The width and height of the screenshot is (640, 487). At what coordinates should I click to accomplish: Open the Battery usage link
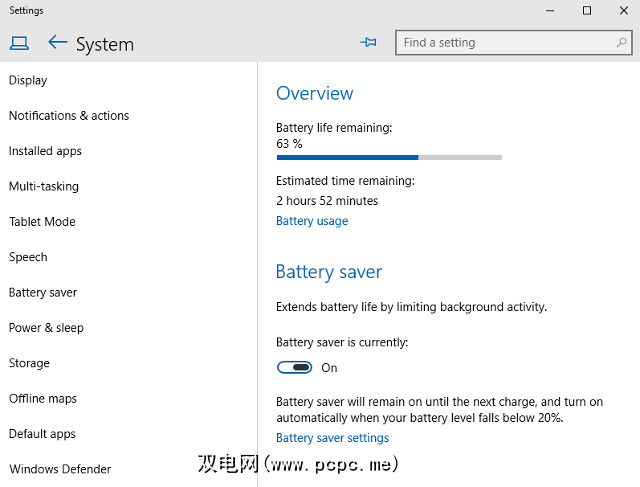[312, 221]
